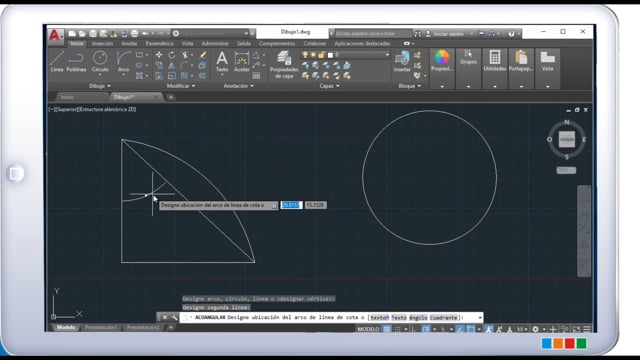Screen dimensions: 640x360
Task: Switch to the Paramétrico ribbon tab
Action: [160, 43]
